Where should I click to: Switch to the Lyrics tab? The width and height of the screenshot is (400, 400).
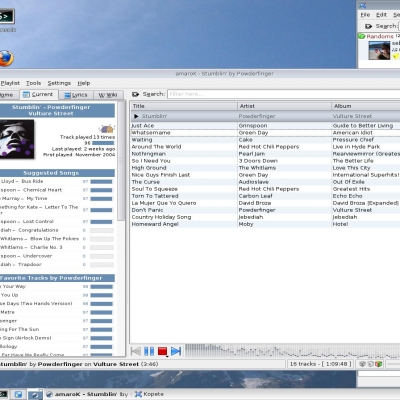pos(76,95)
